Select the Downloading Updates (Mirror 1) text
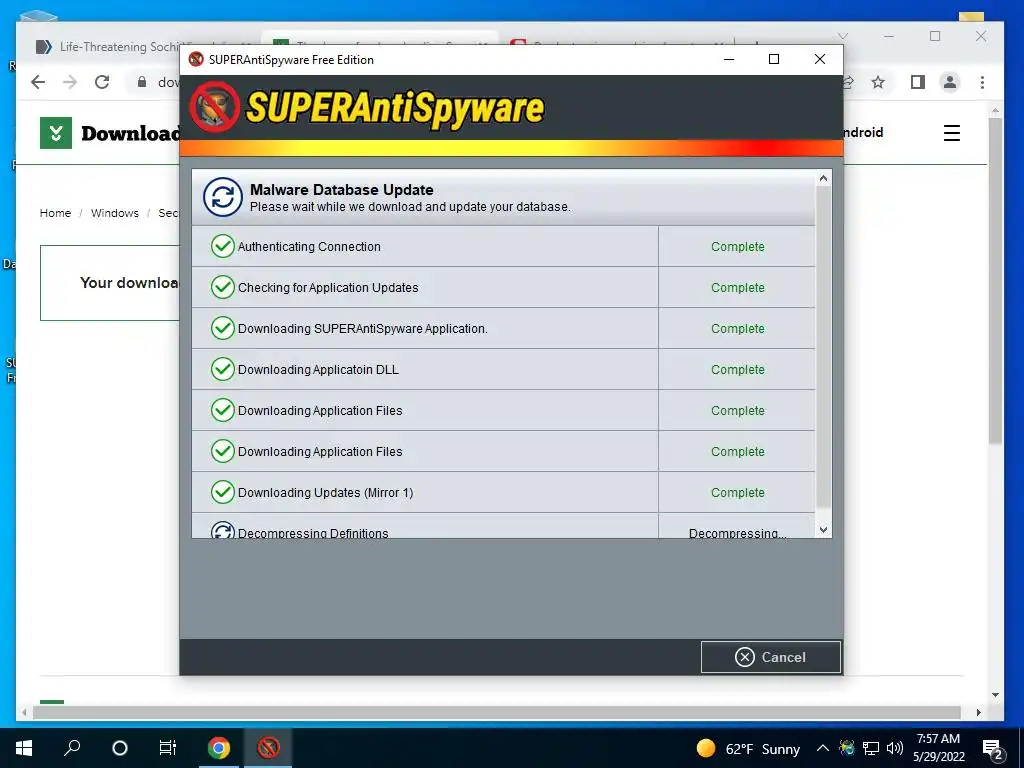1024x768 pixels. (x=325, y=493)
